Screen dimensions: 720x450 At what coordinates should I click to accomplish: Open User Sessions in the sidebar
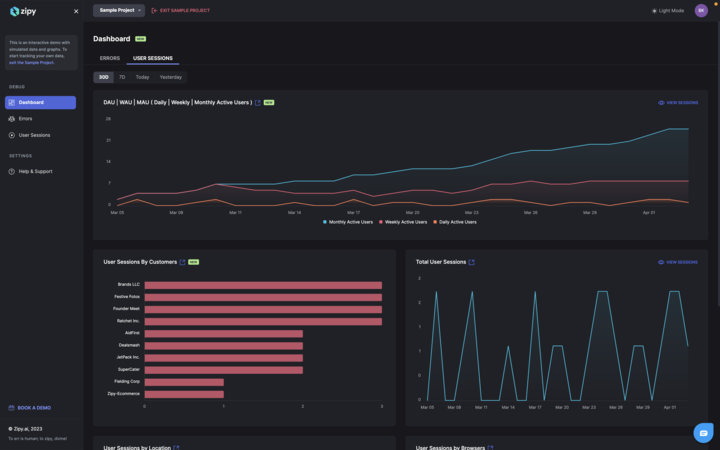click(34, 135)
